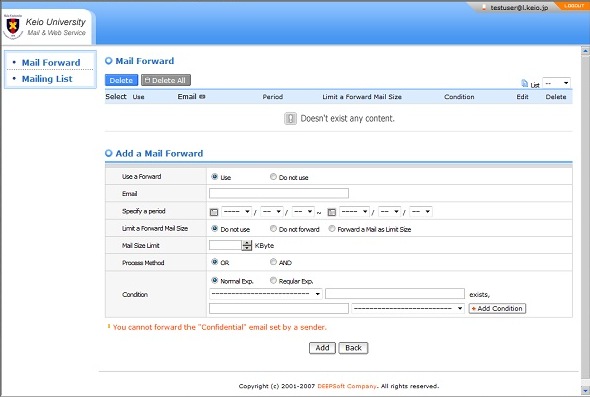Click the notice icon beside Doesn't exist any content

(x=290, y=119)
